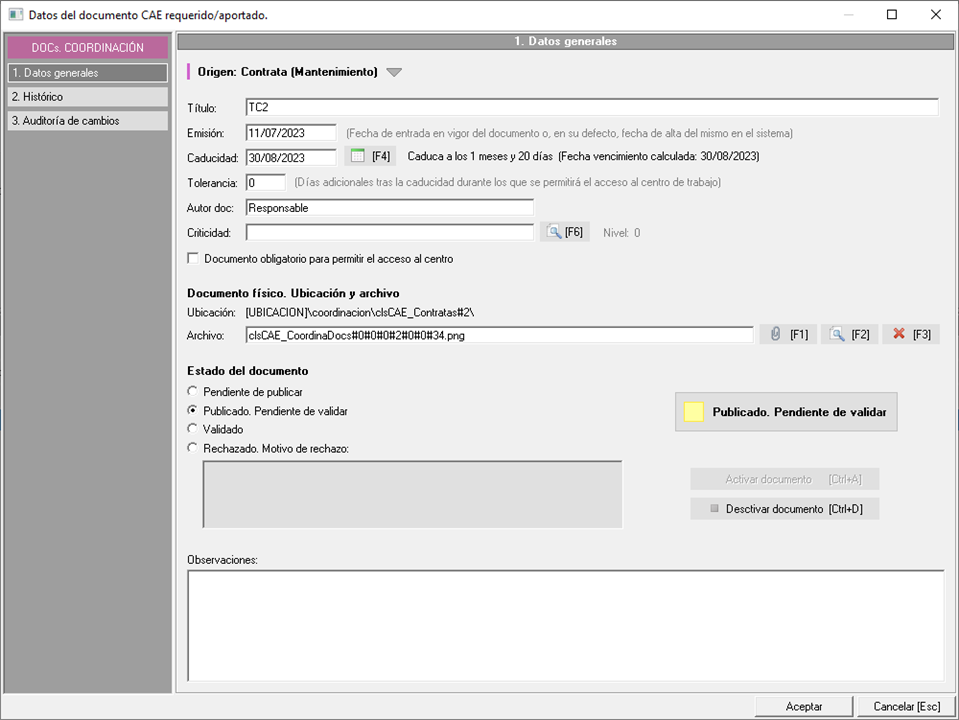Switch to Auditoría de cambios section

click(87, 121)
